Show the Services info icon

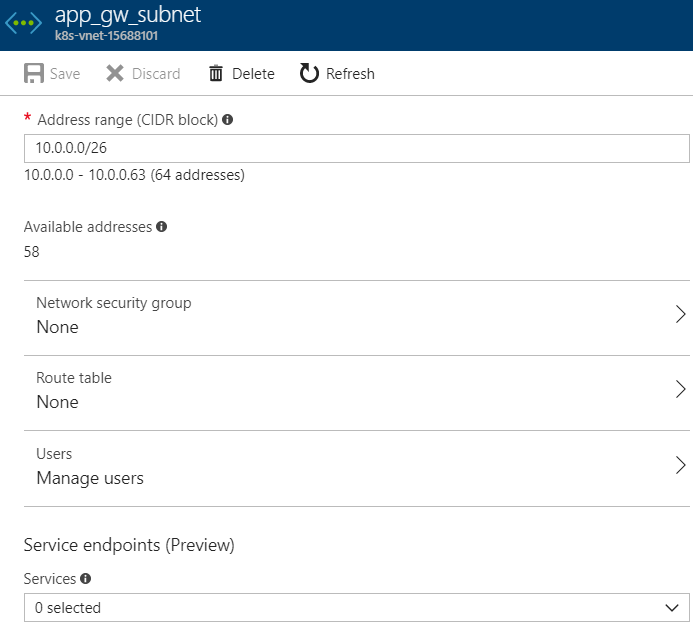(86, 578)
